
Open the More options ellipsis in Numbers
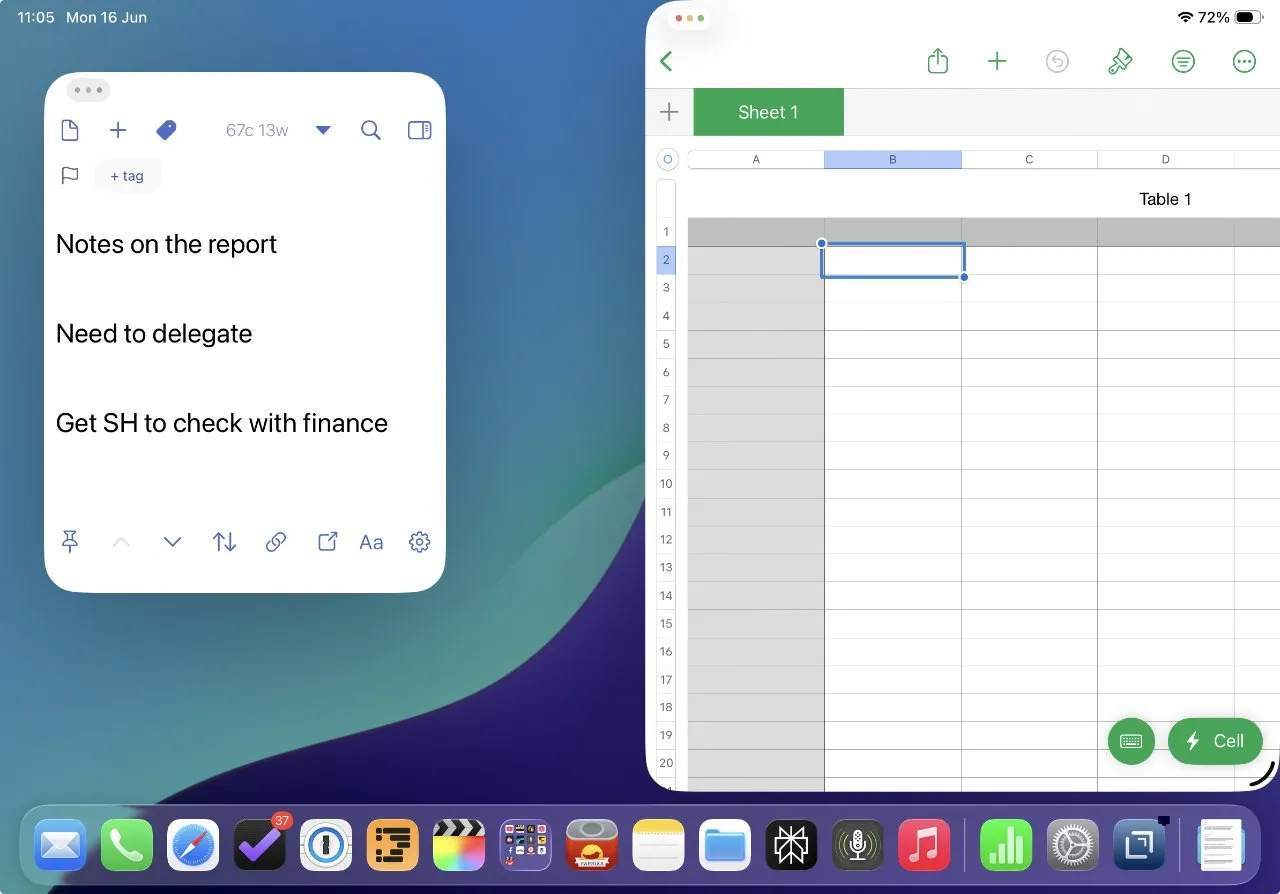click(x=1244, y=62)
